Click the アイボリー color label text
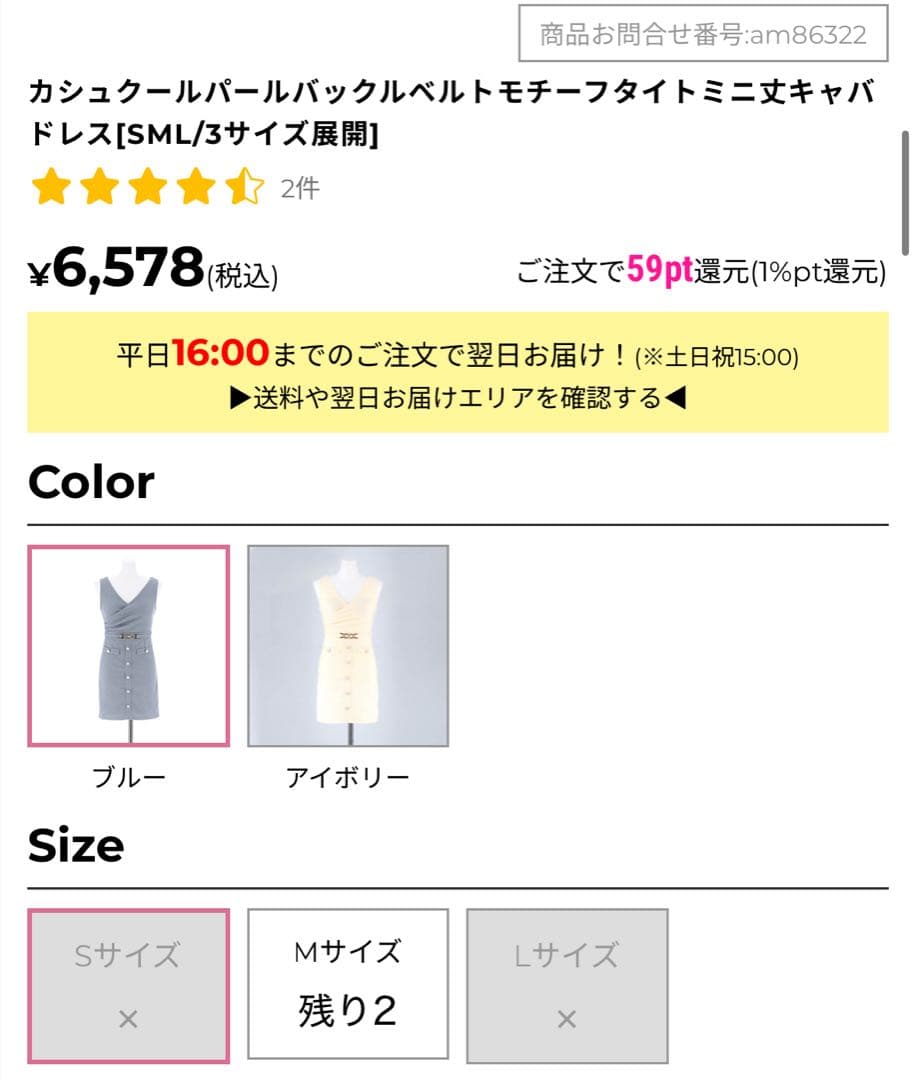Image resolution: width=917 pixels, height=1080 pixels. [x=348, y=778]
